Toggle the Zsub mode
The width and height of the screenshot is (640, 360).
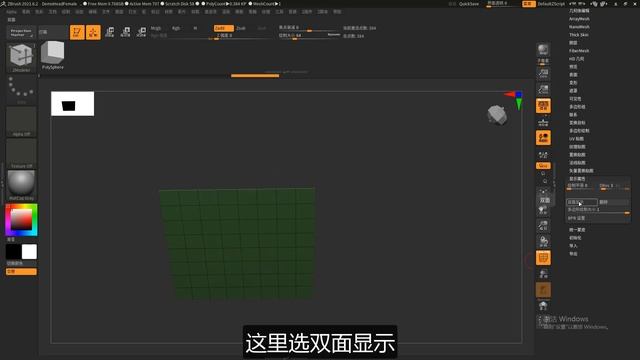[x=241, y=28]
